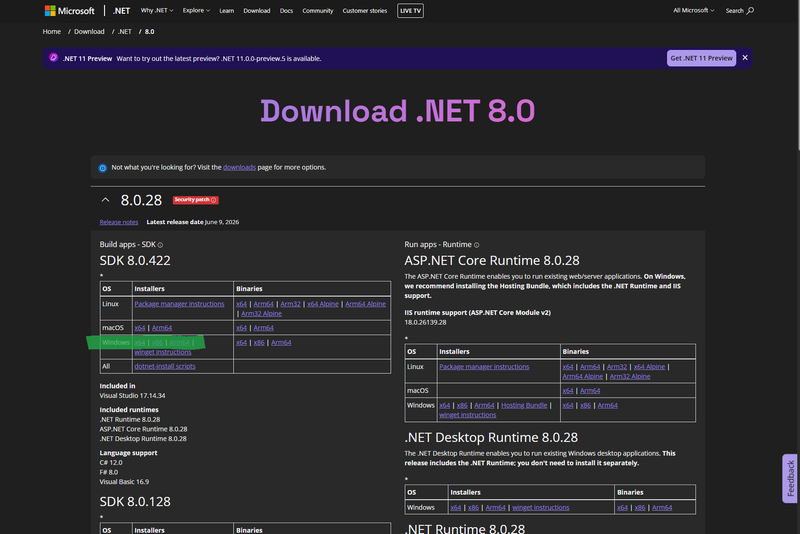Click info icon next to Build apps - SDK

tap(160, 245)
